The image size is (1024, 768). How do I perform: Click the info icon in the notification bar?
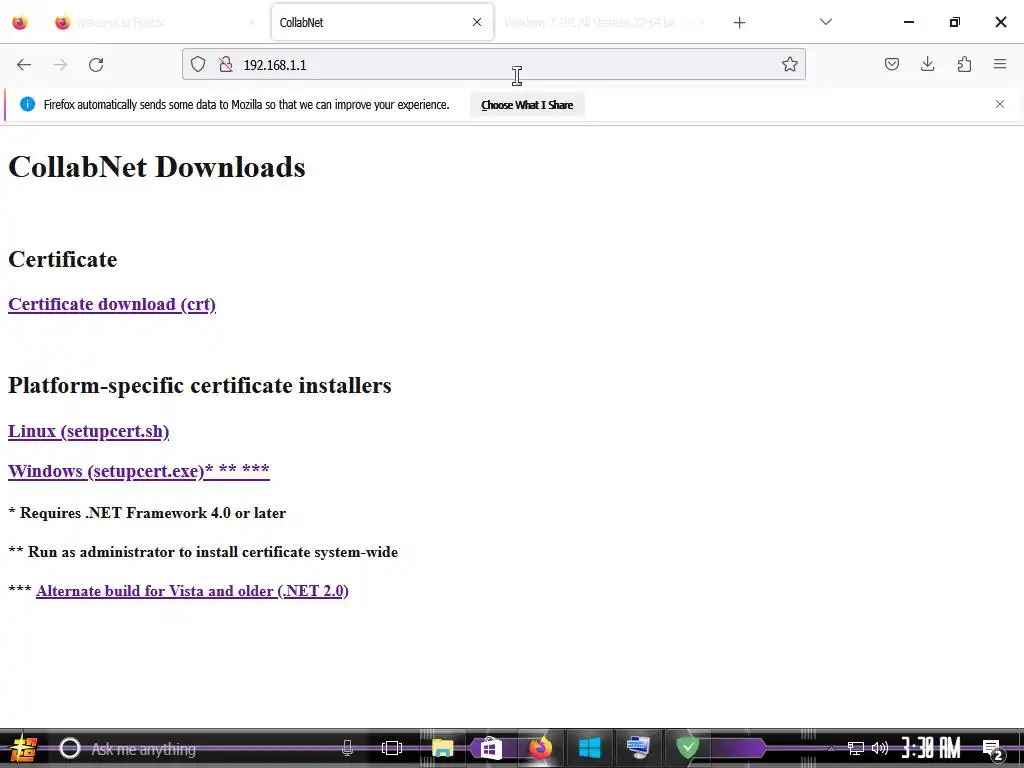pyautogui.click(x=27, y=104)
